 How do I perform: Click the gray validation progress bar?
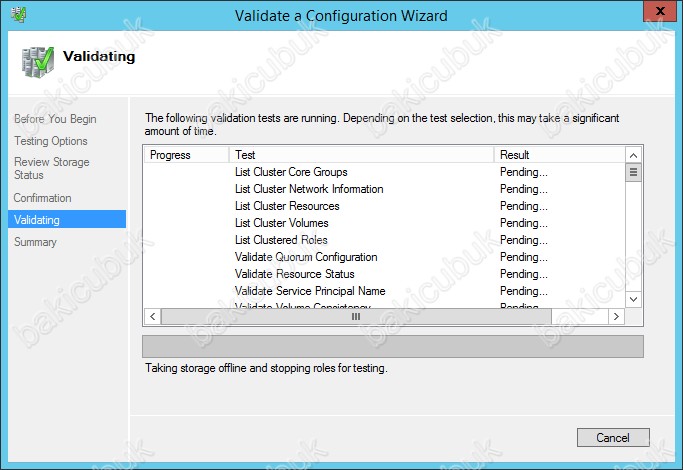[x=393, y=347]
